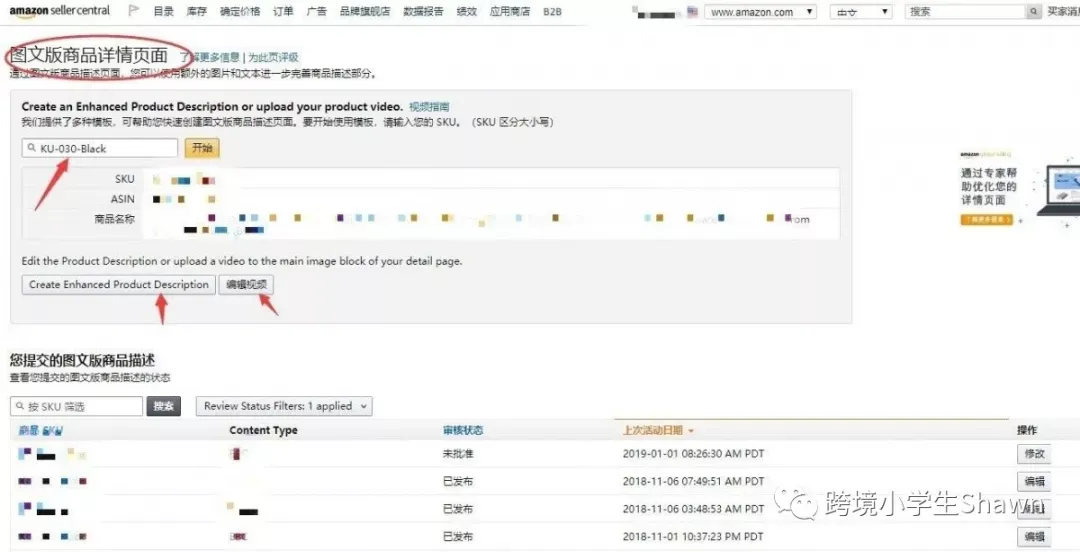The height and width of the screenshot is (552, 1080).
Task: Toggle the sort arrow next to 上次活动日期
Action: point(691,431)
